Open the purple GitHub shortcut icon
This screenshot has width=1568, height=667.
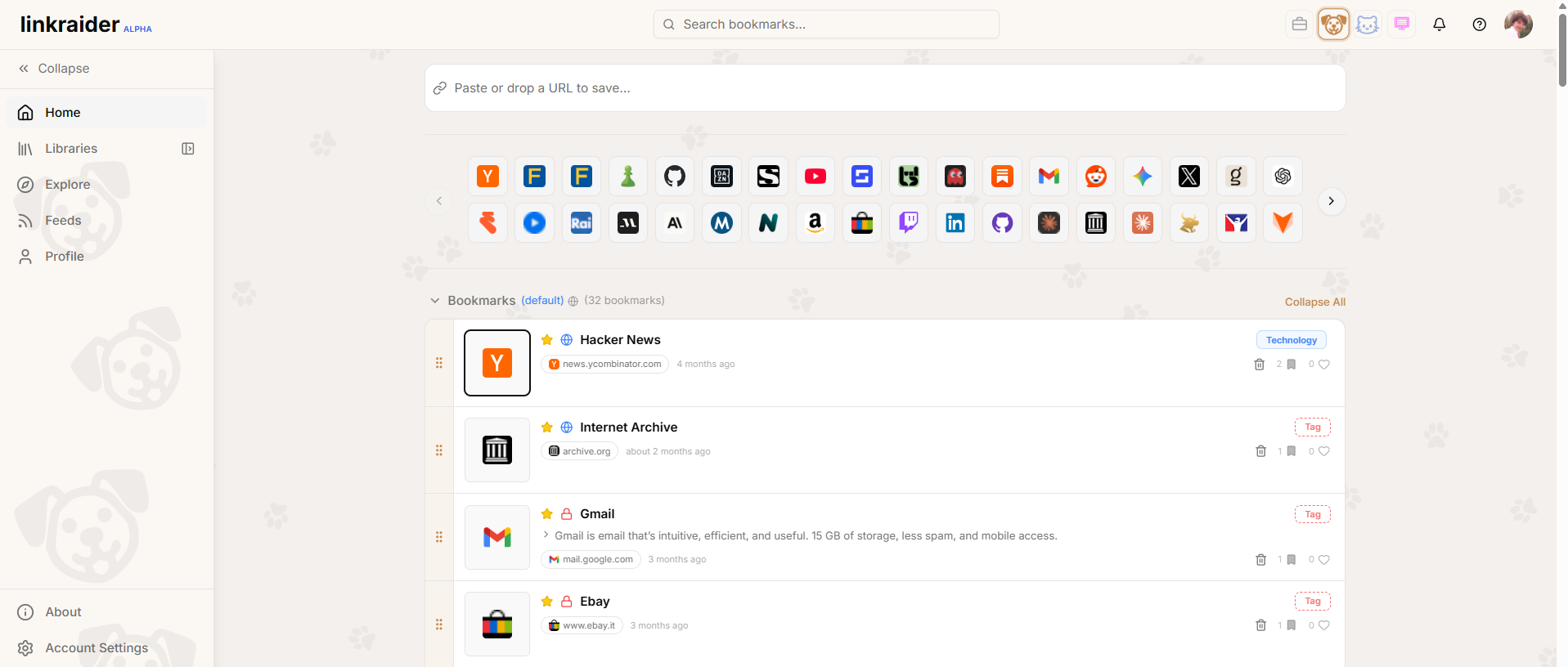[1003, 223]
